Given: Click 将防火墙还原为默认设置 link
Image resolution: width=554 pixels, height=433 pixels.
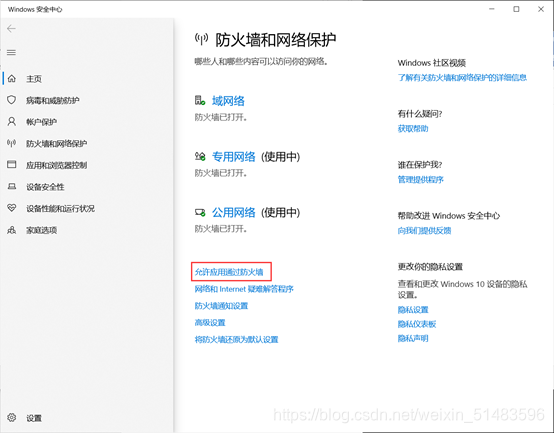Looking at the screenshot, I should pyautogui.click(x=236, y=339).
